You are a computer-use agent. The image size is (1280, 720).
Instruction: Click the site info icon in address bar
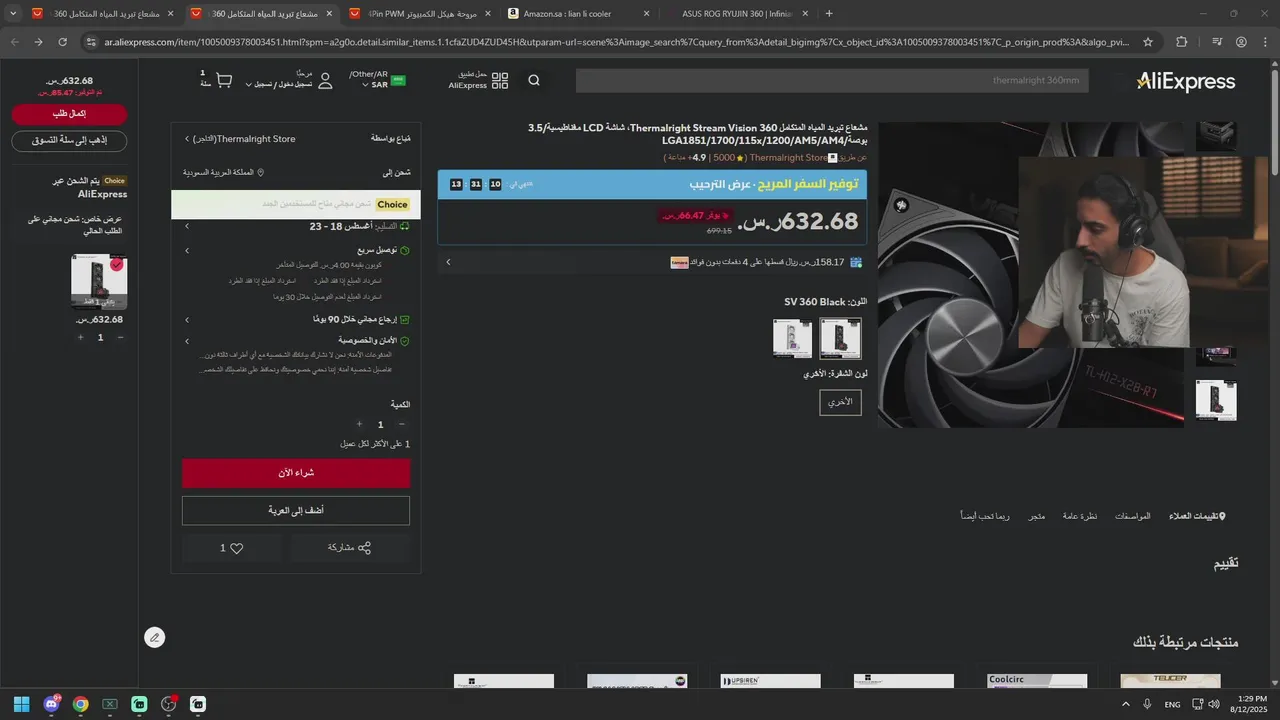coord(90,42)
